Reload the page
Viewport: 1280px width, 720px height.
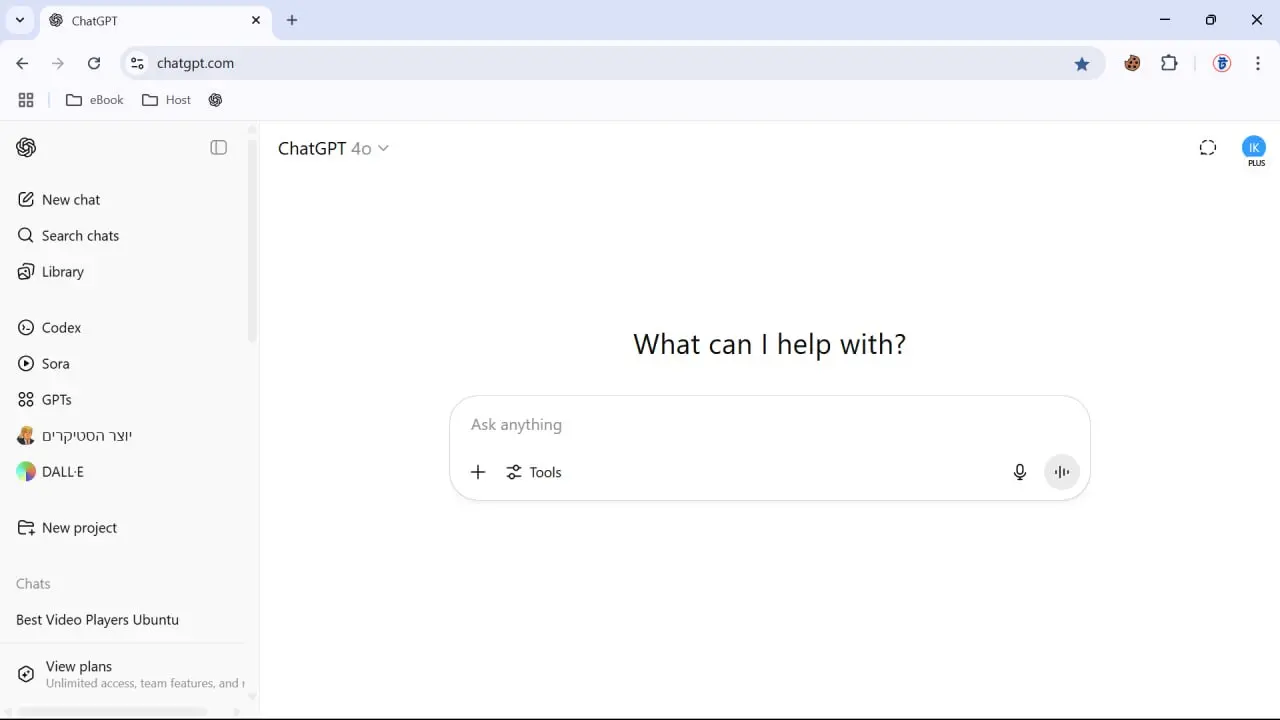[x=94, y=63]
